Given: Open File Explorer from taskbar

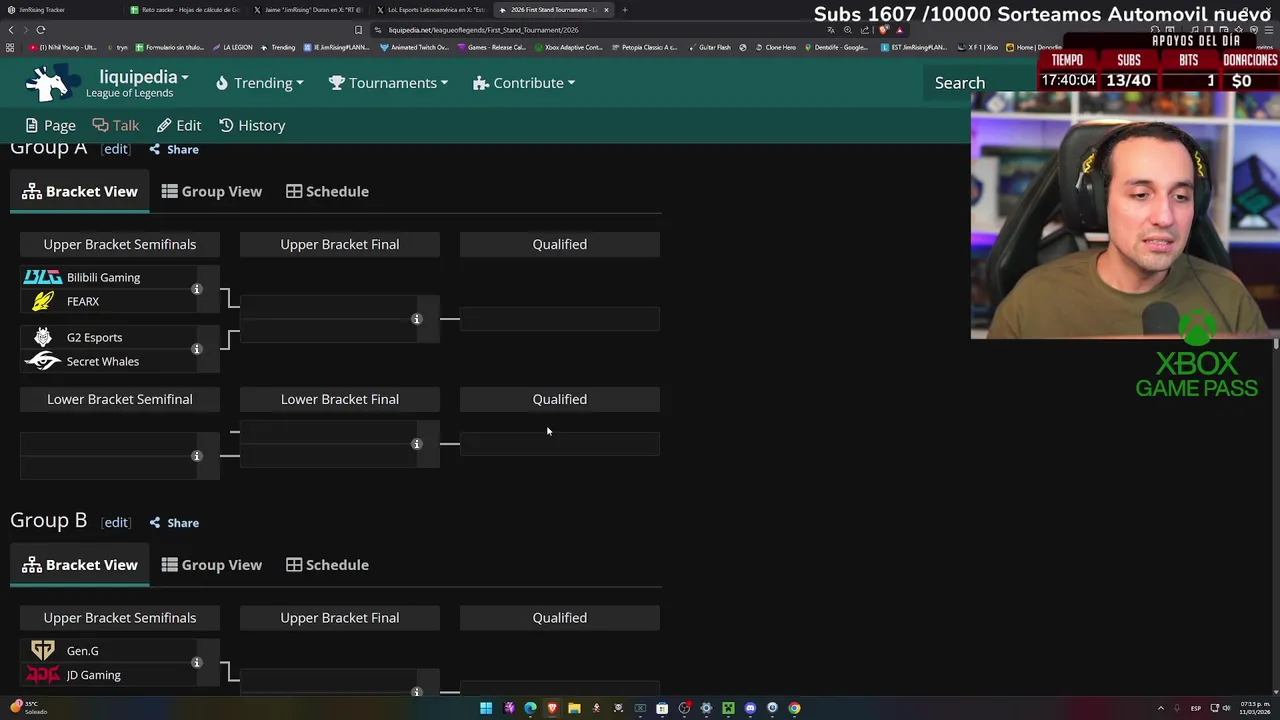Looking at the screenshot, I should [x=574, y=708].
